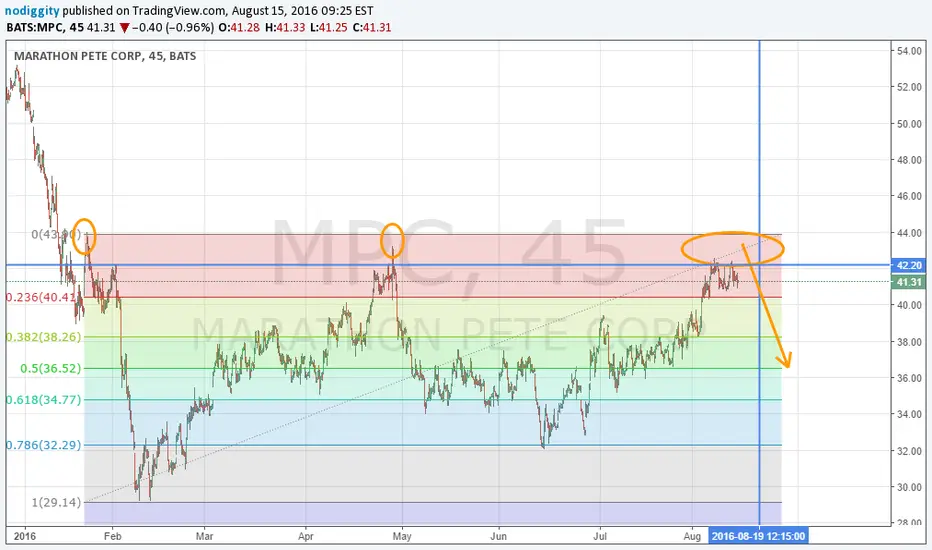Click the green 41.31 current price label
The height and width of the screenshot is (550, 932).
(909, 282)
